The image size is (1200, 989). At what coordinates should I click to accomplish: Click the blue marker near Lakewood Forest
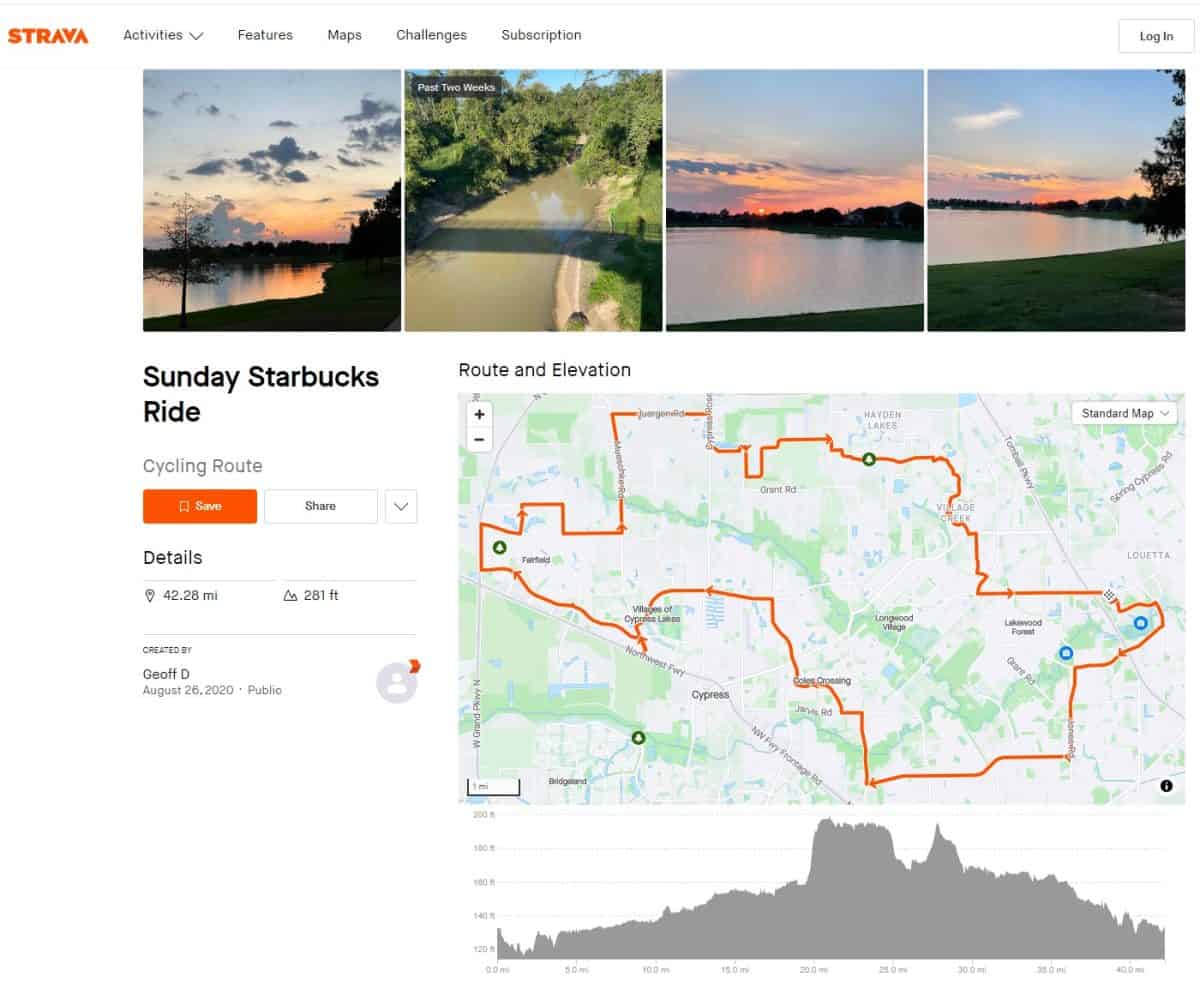click(x=1066, y=653)
